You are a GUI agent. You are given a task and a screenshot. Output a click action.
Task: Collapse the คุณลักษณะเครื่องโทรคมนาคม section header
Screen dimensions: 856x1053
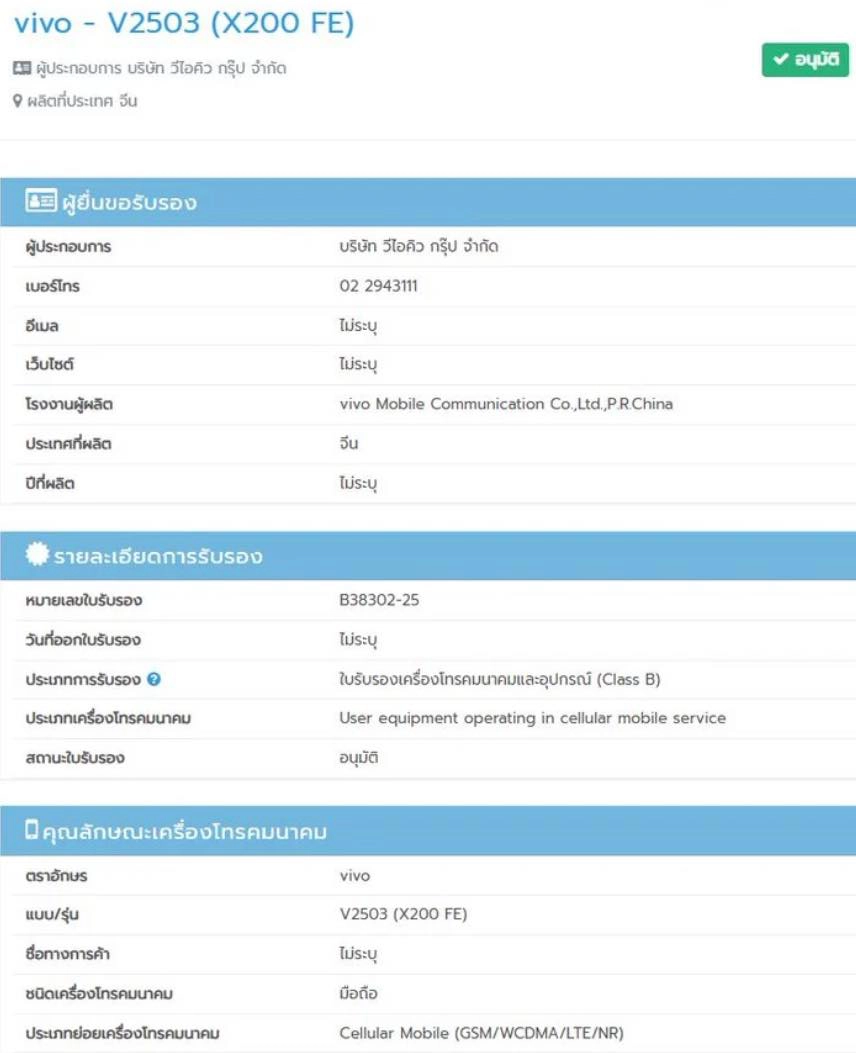[428, 831]
